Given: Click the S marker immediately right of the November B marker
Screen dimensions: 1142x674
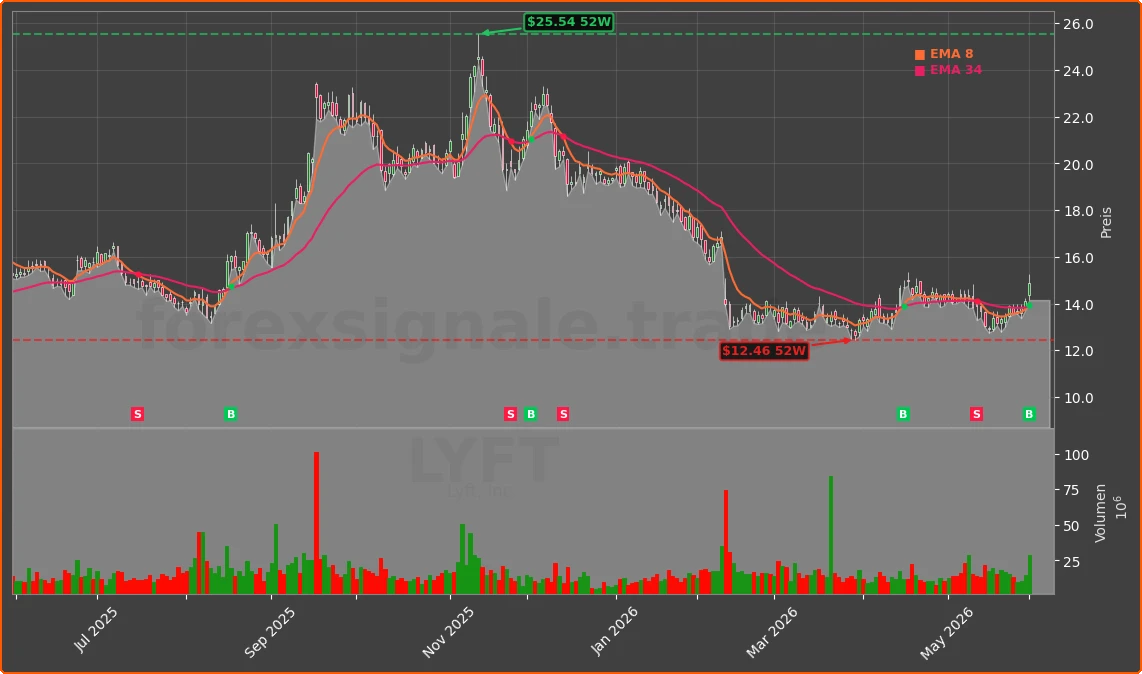Looking at the screenshot, I should click(563, 414).
